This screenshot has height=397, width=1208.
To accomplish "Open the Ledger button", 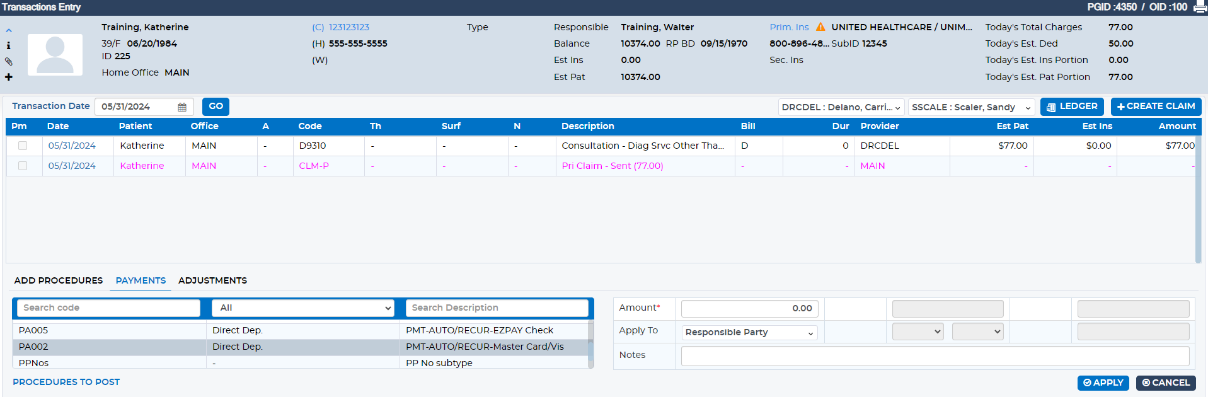I will 1072,107.
